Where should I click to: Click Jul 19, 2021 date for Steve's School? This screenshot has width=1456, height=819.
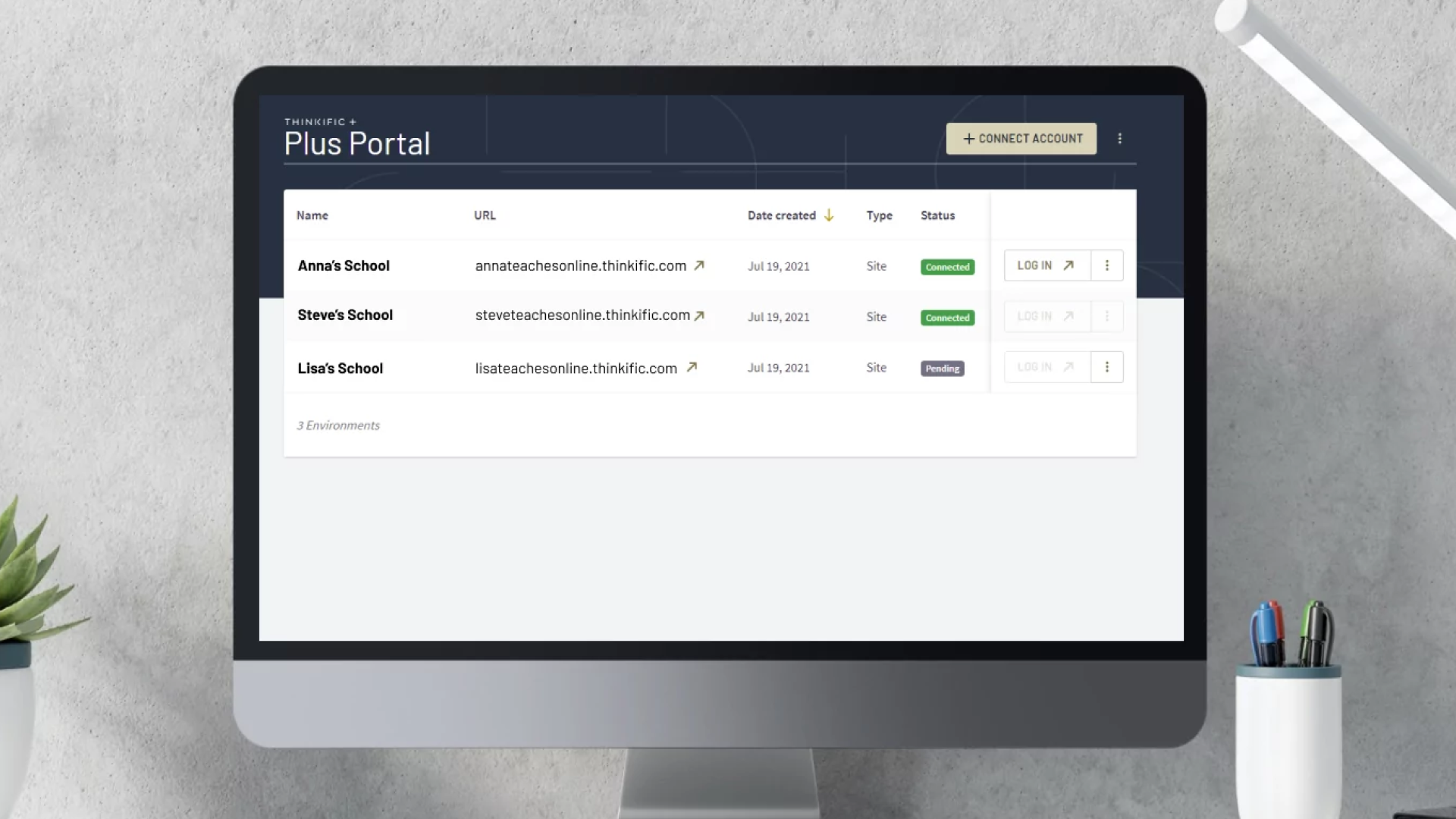[778, 317]
